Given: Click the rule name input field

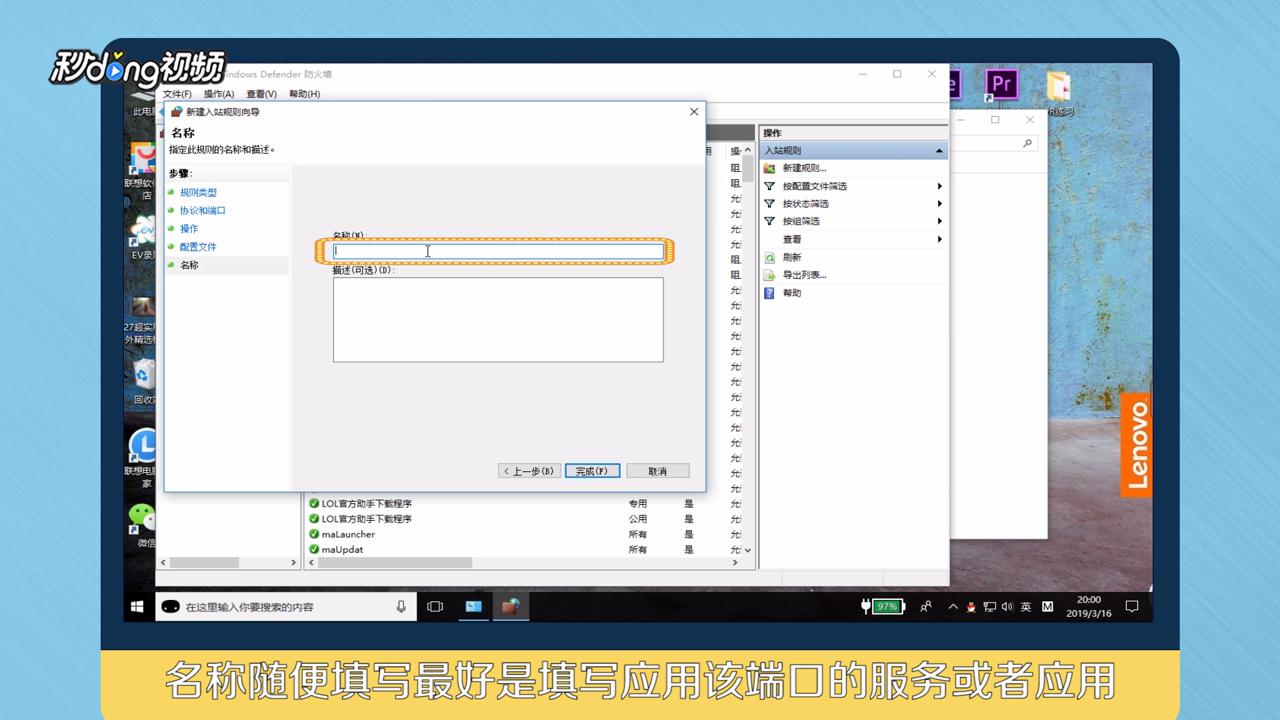Looking at the screenshot, I should point(498,251).
